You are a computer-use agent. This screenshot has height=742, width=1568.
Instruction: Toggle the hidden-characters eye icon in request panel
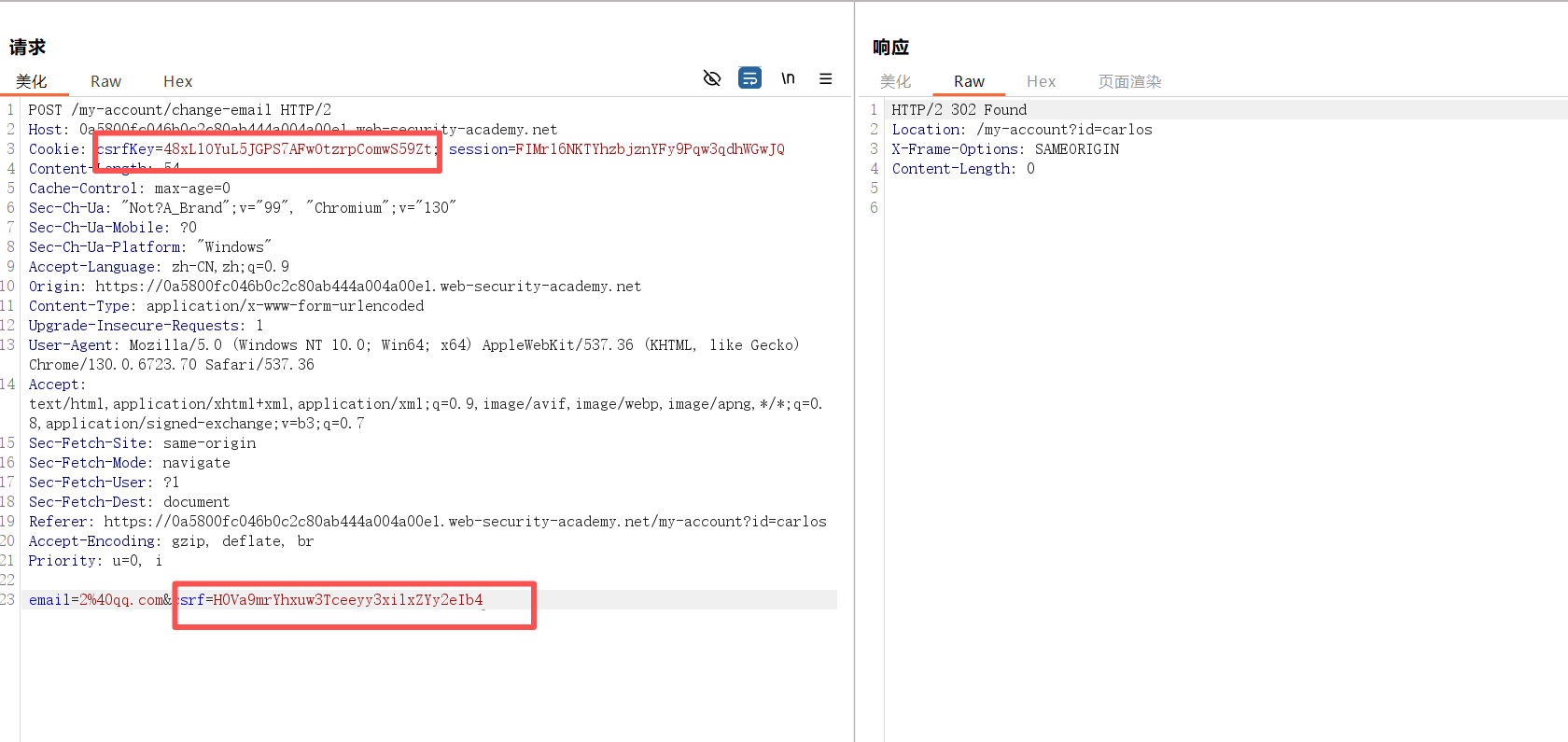[x=711, y=78]
